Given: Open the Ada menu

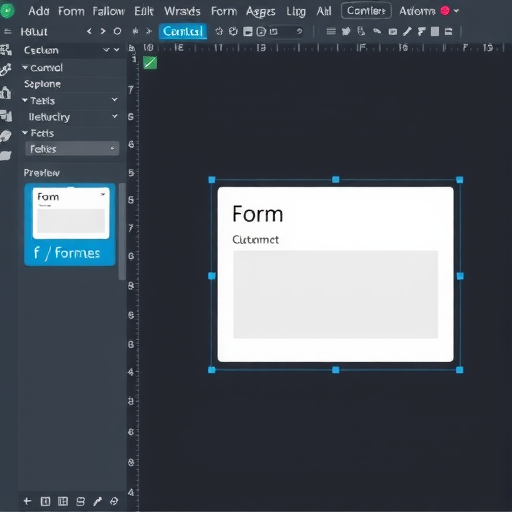Looking at the screenshot, I should [x=39, y=11].
